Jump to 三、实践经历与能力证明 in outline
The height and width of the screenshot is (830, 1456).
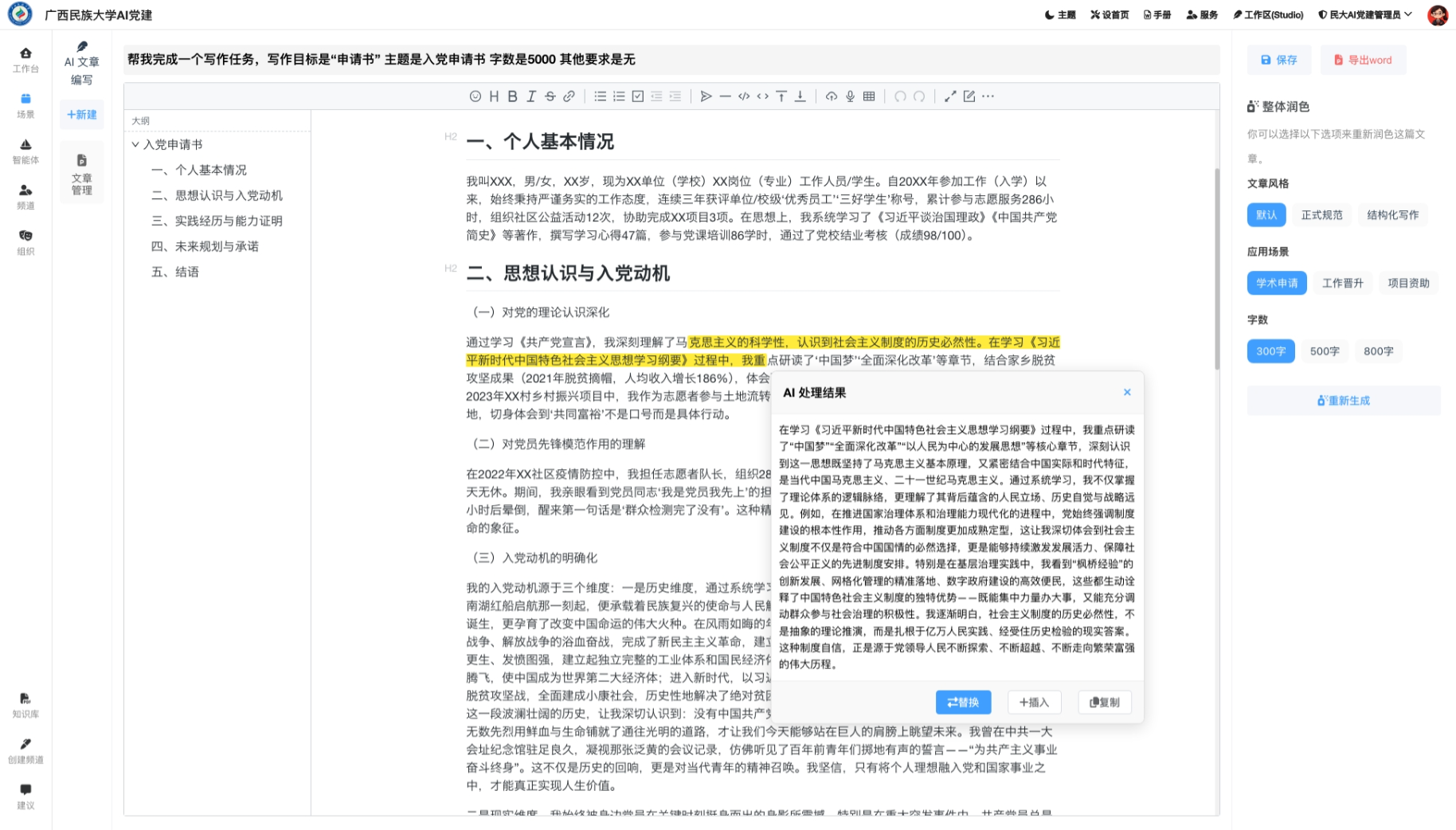[x=217, y=221]
